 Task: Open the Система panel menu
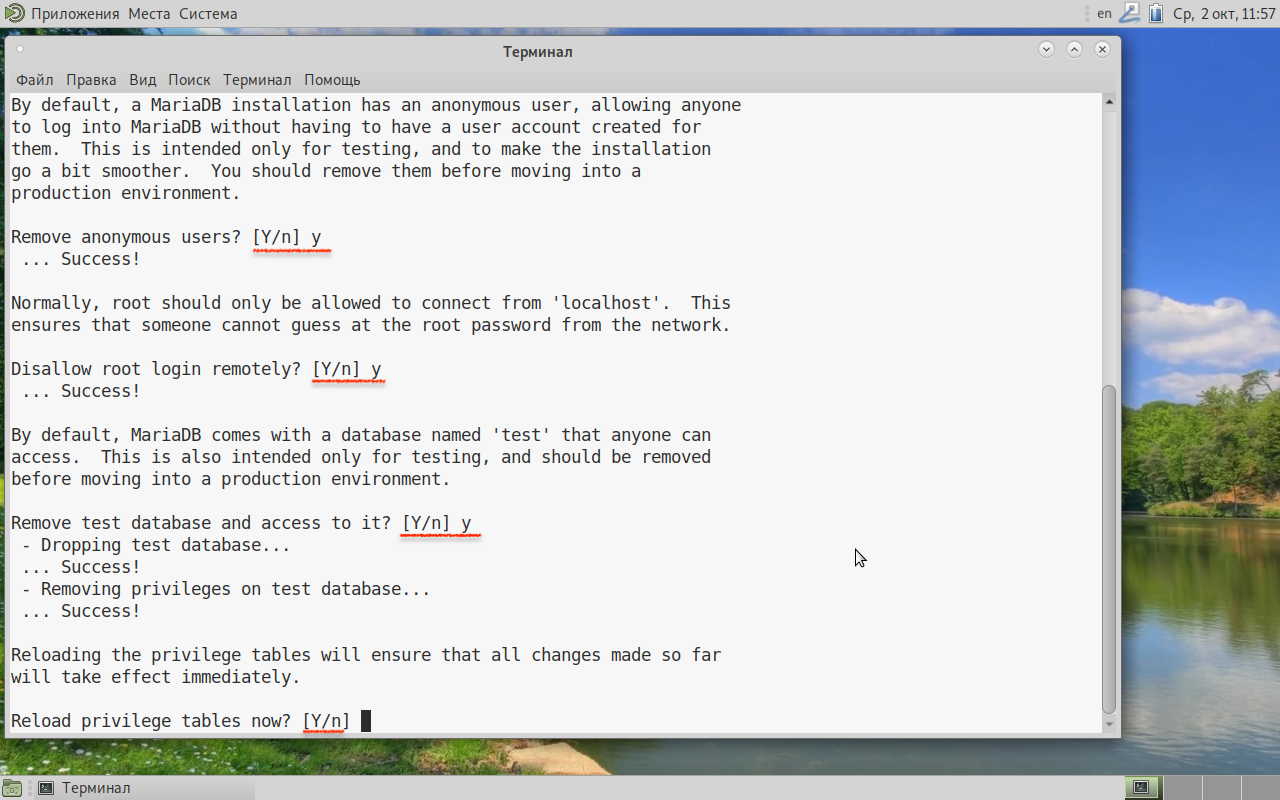pos(208,14)
